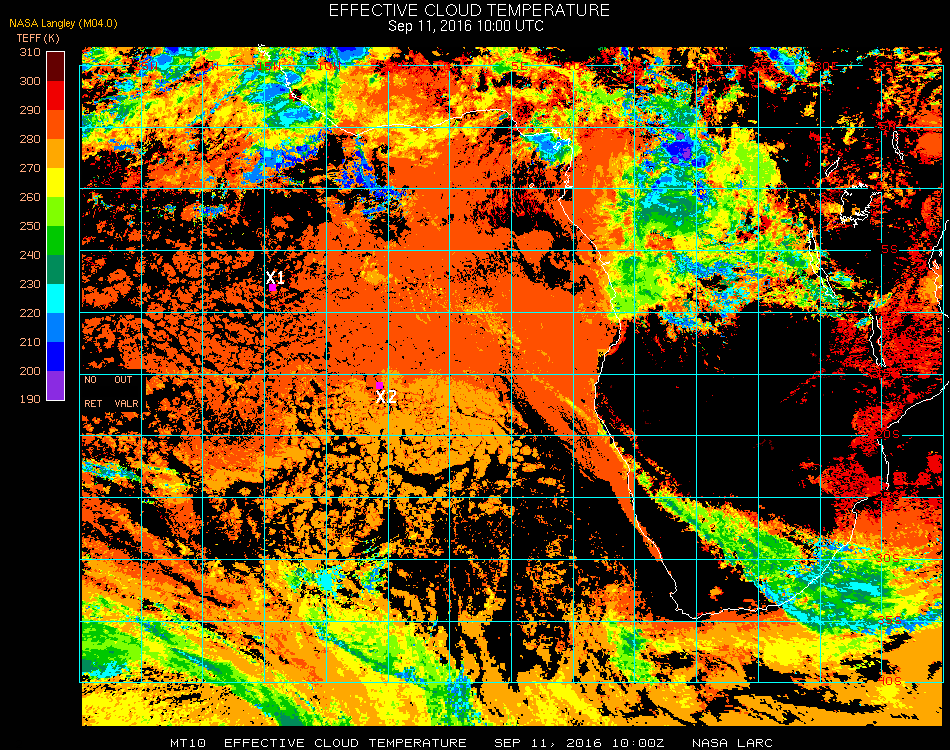Select the light green 250-260 K legend swatch

pyautogui.click(x=56, y=212)
